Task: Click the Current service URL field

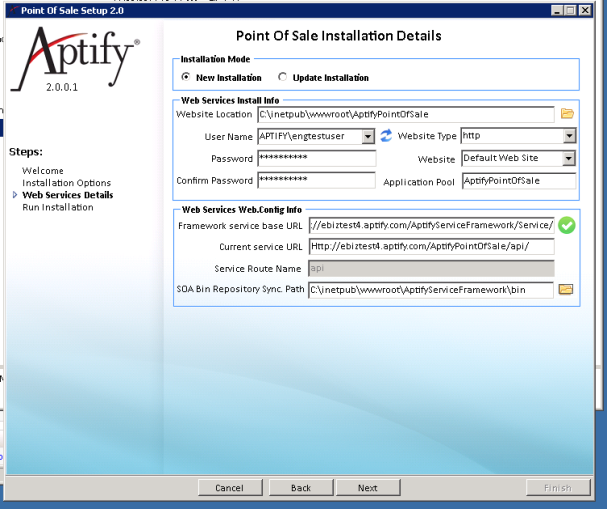Action: pos(432,247)
